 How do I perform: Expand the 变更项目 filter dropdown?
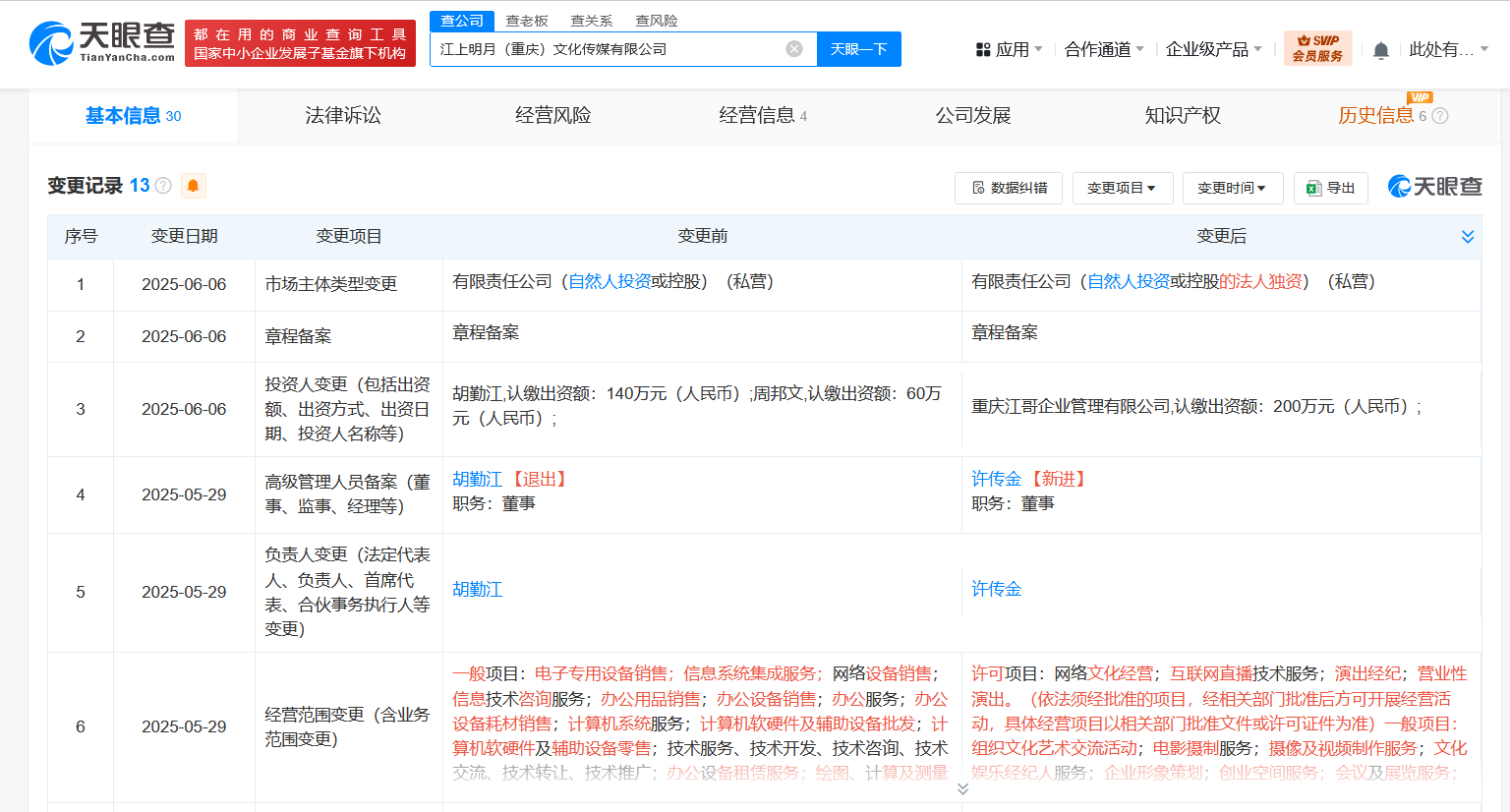click(1123, 188)
